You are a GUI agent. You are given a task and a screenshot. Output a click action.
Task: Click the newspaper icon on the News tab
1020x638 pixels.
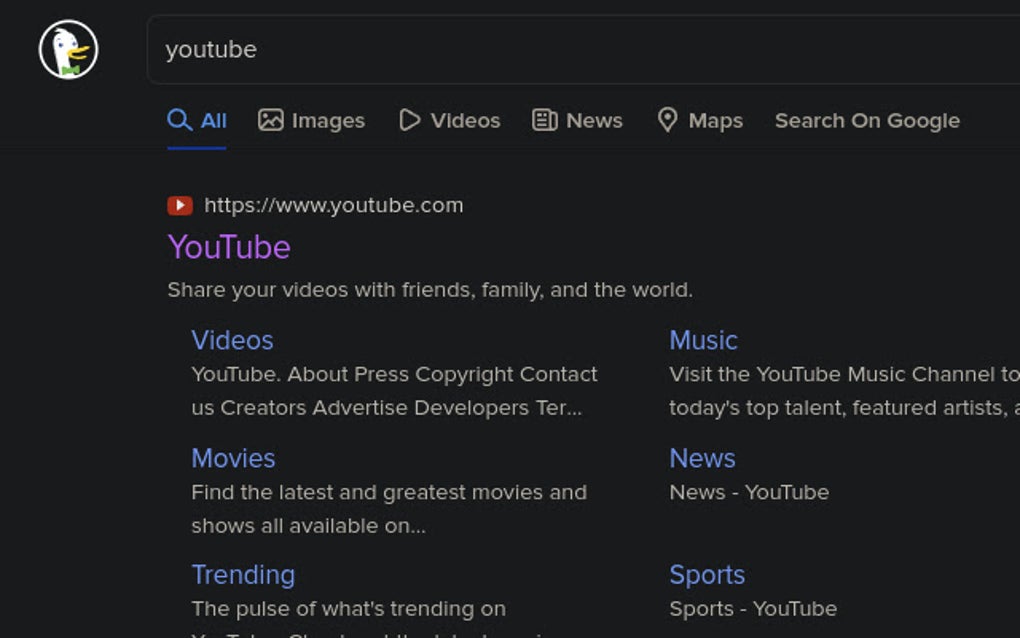click(545, 119)
